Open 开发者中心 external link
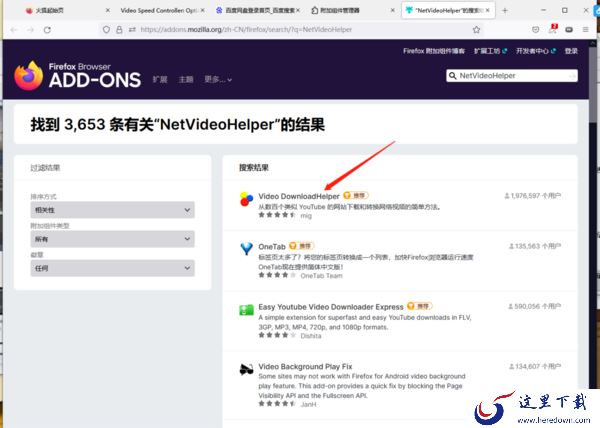The height and width of the screenshot is (428, 600). [x=536, y=51]
